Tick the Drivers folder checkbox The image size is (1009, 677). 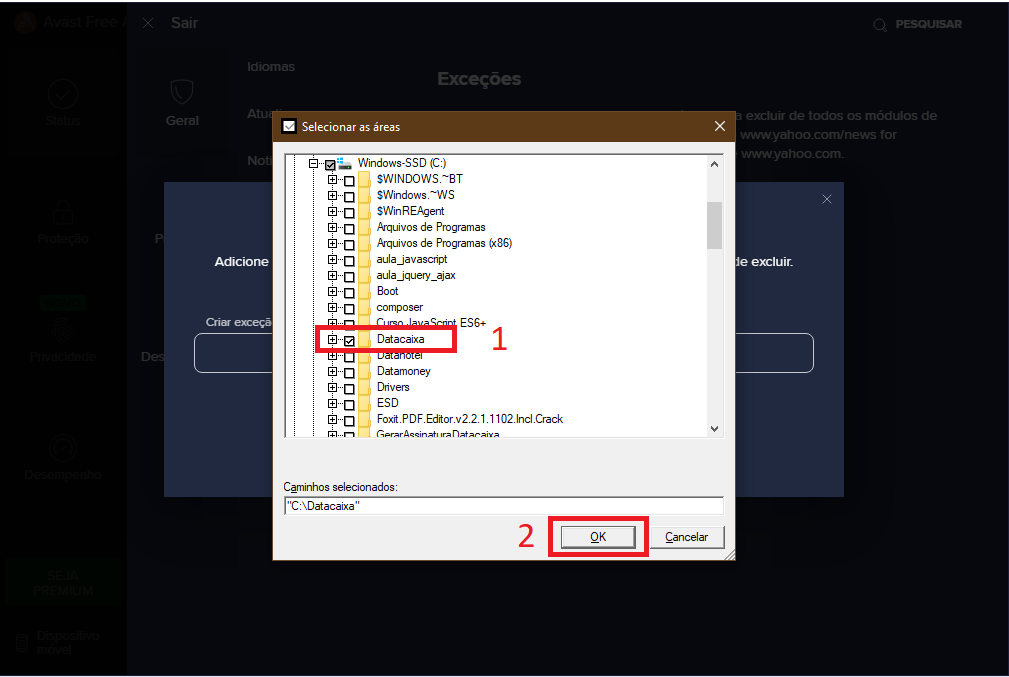(349, 389)
